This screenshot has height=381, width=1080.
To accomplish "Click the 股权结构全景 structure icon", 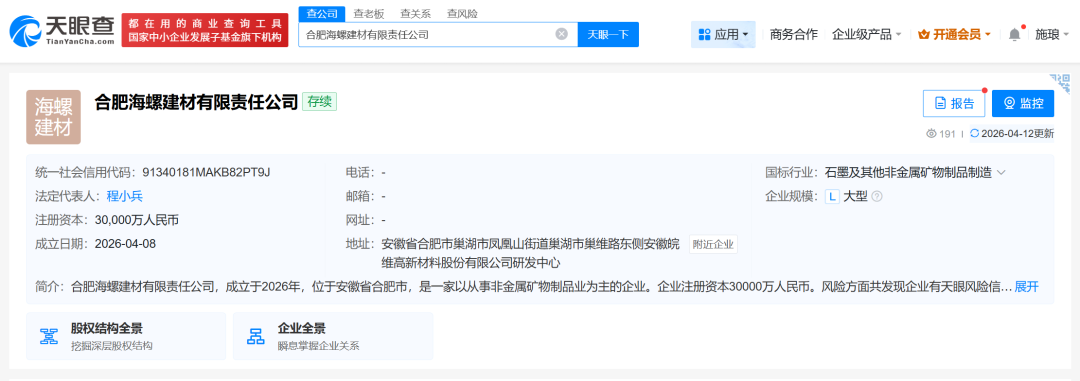I will (x=49, y=336).
